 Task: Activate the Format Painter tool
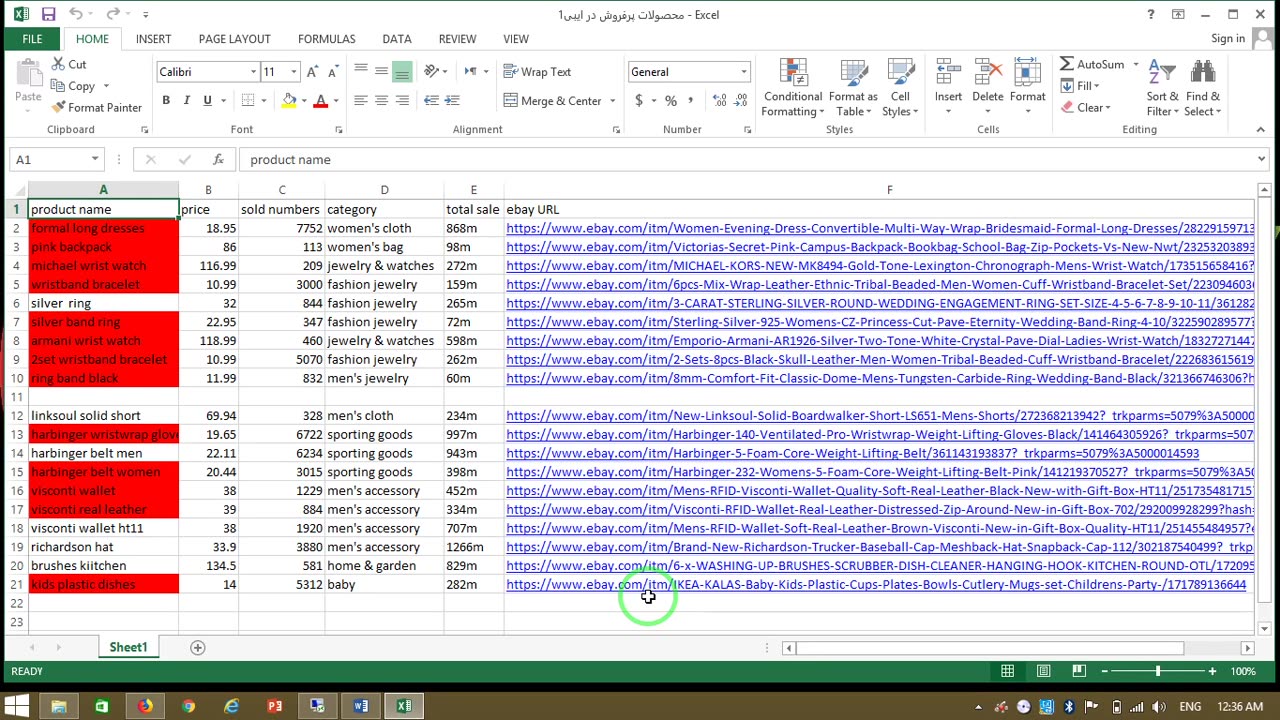(97, 107)
